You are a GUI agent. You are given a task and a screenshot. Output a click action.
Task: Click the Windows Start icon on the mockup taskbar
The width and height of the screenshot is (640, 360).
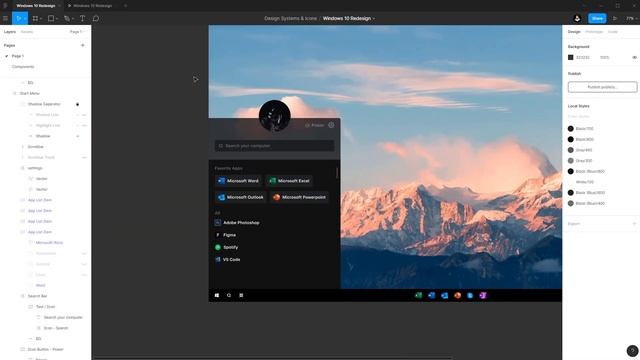217,295
